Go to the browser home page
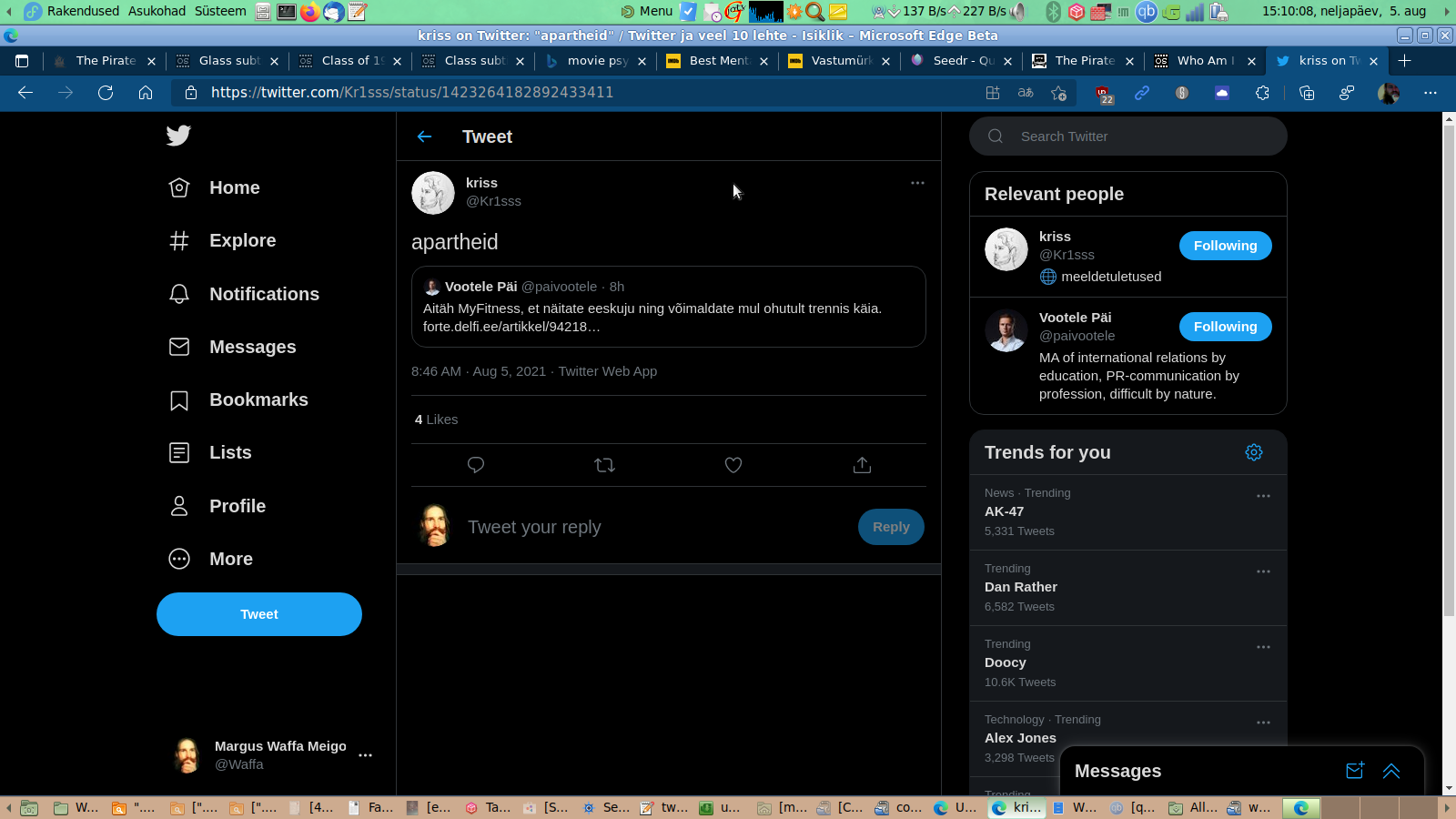 146,93
